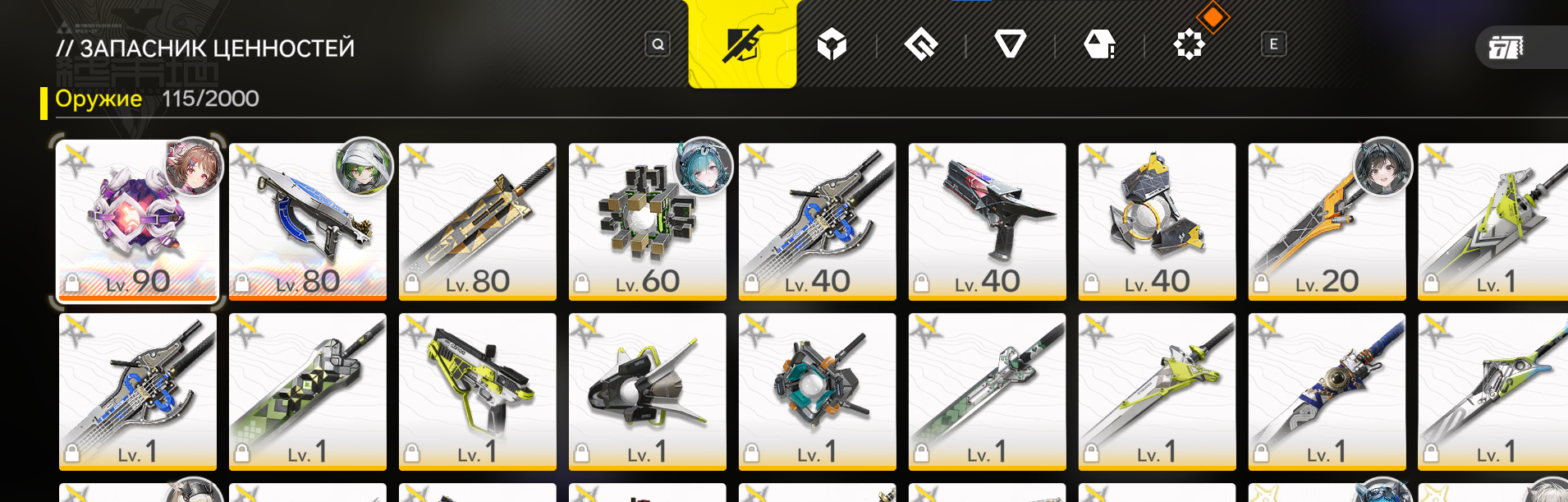Select the Lv.1 teal orb device weapon

(x=818, y=392)
